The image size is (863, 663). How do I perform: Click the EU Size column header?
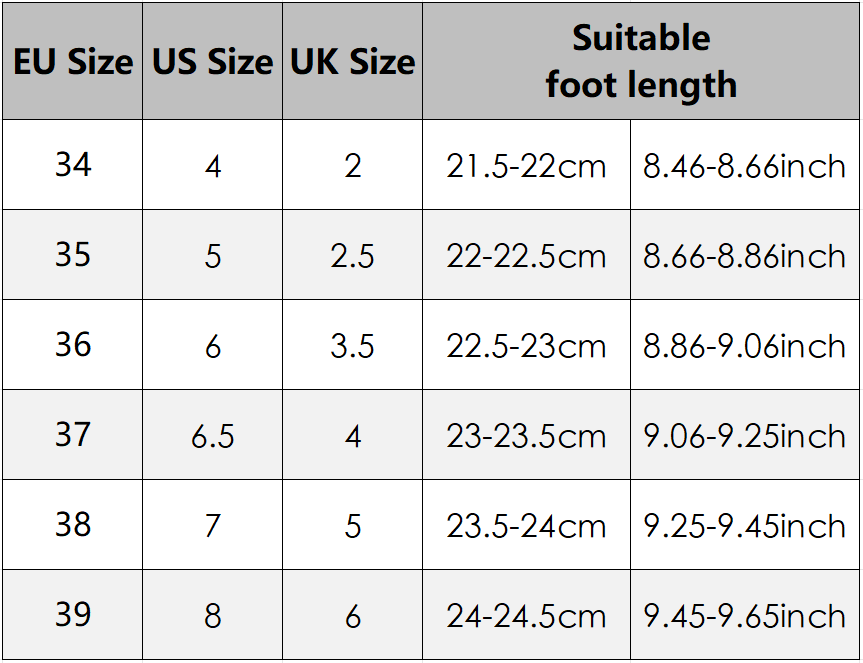point(73,62)
